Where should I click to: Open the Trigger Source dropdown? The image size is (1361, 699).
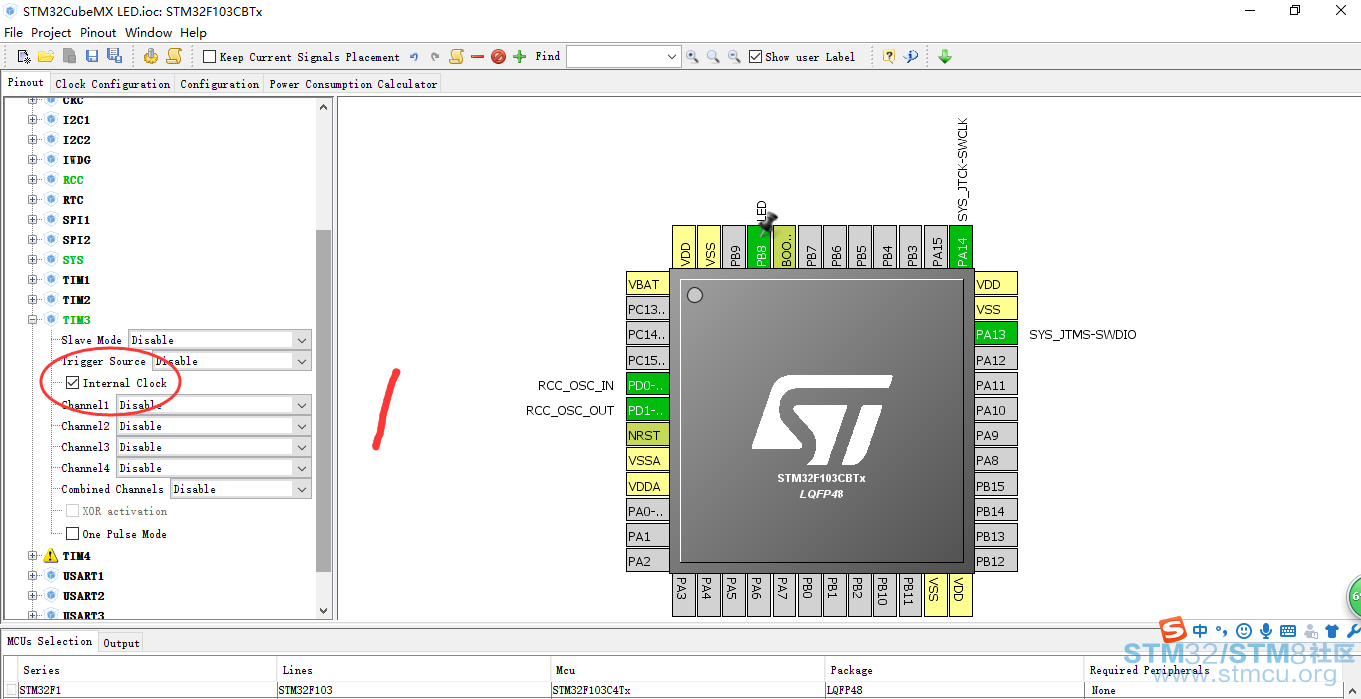coord(302,361)
